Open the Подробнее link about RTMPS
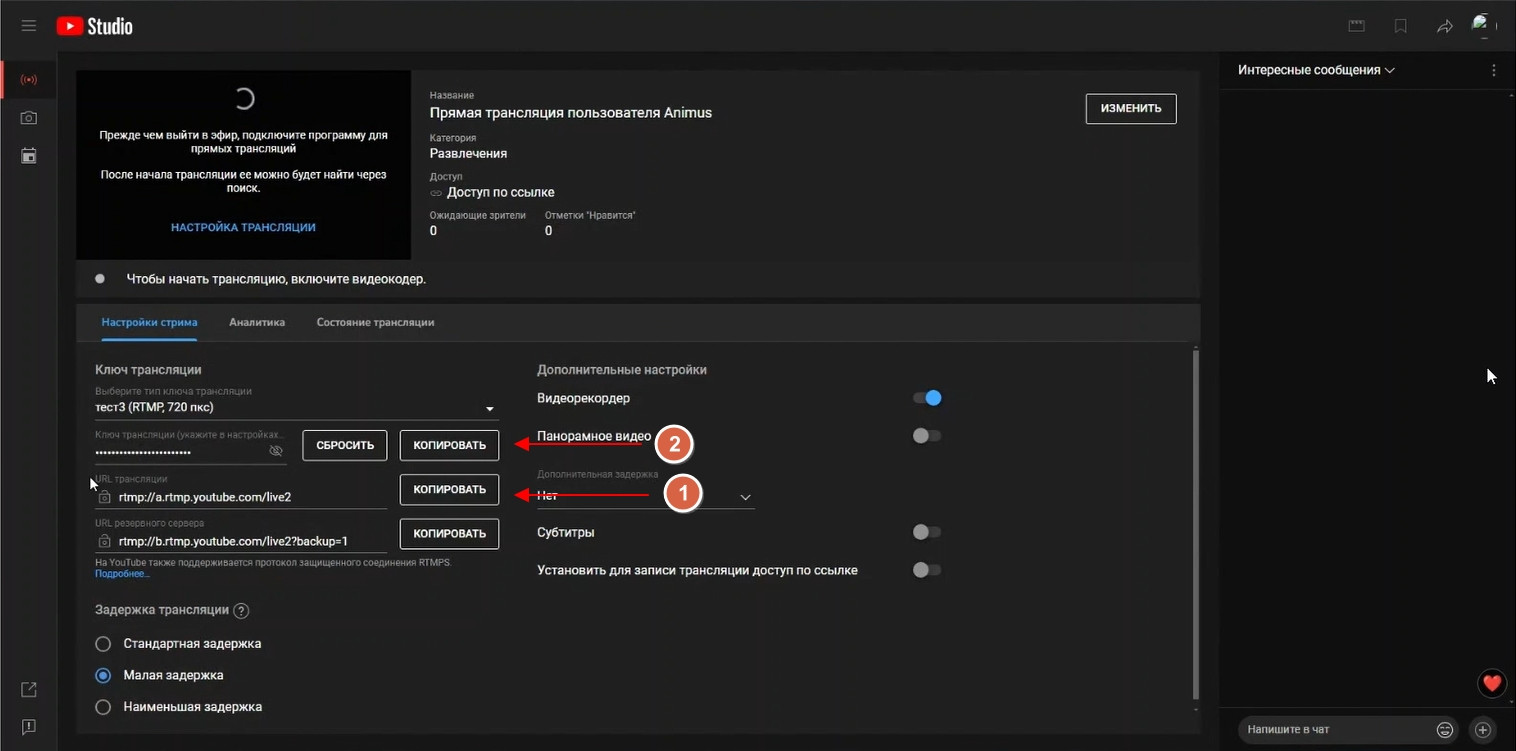 click(x=122, y=573)
